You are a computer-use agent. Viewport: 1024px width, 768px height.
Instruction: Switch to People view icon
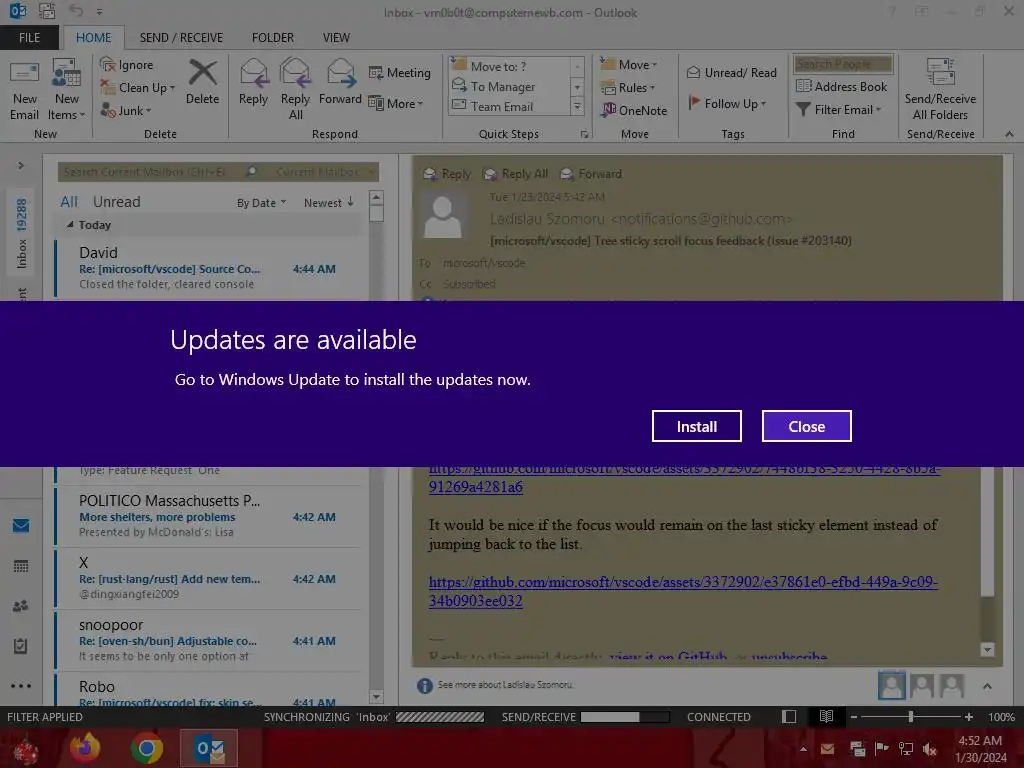click(20, 606)
